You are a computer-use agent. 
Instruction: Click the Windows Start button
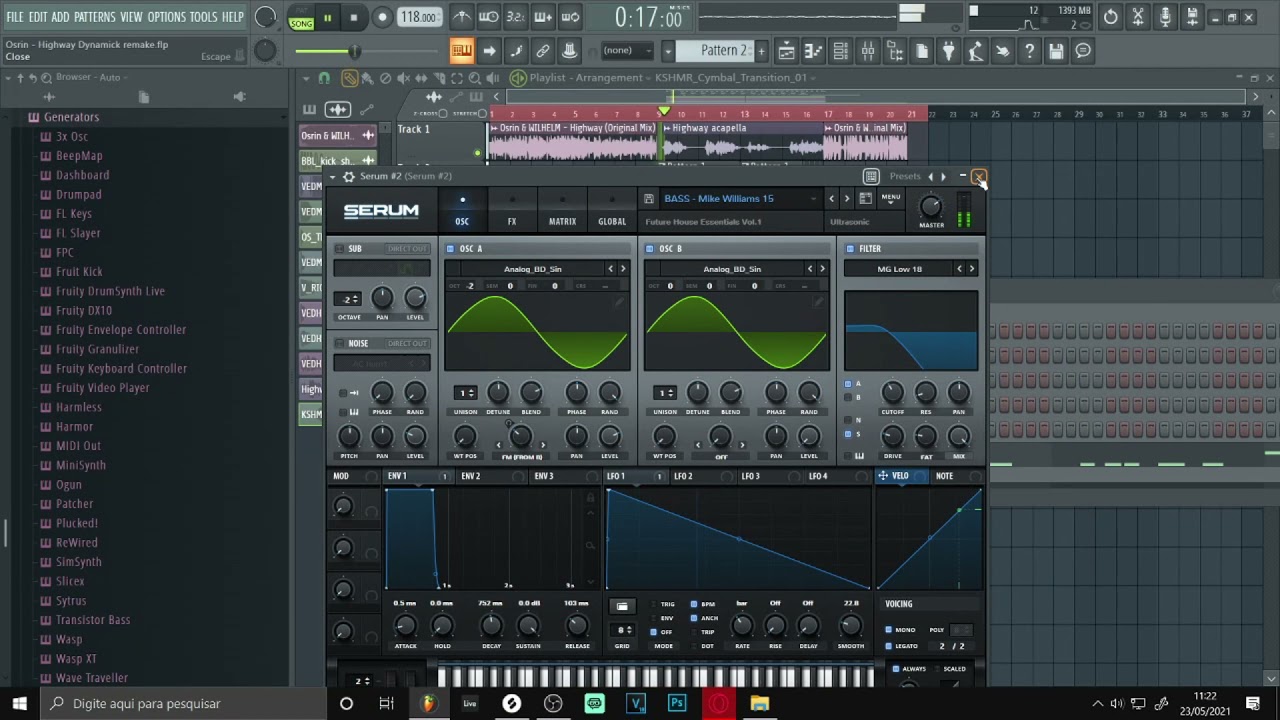tap(19, 704)
